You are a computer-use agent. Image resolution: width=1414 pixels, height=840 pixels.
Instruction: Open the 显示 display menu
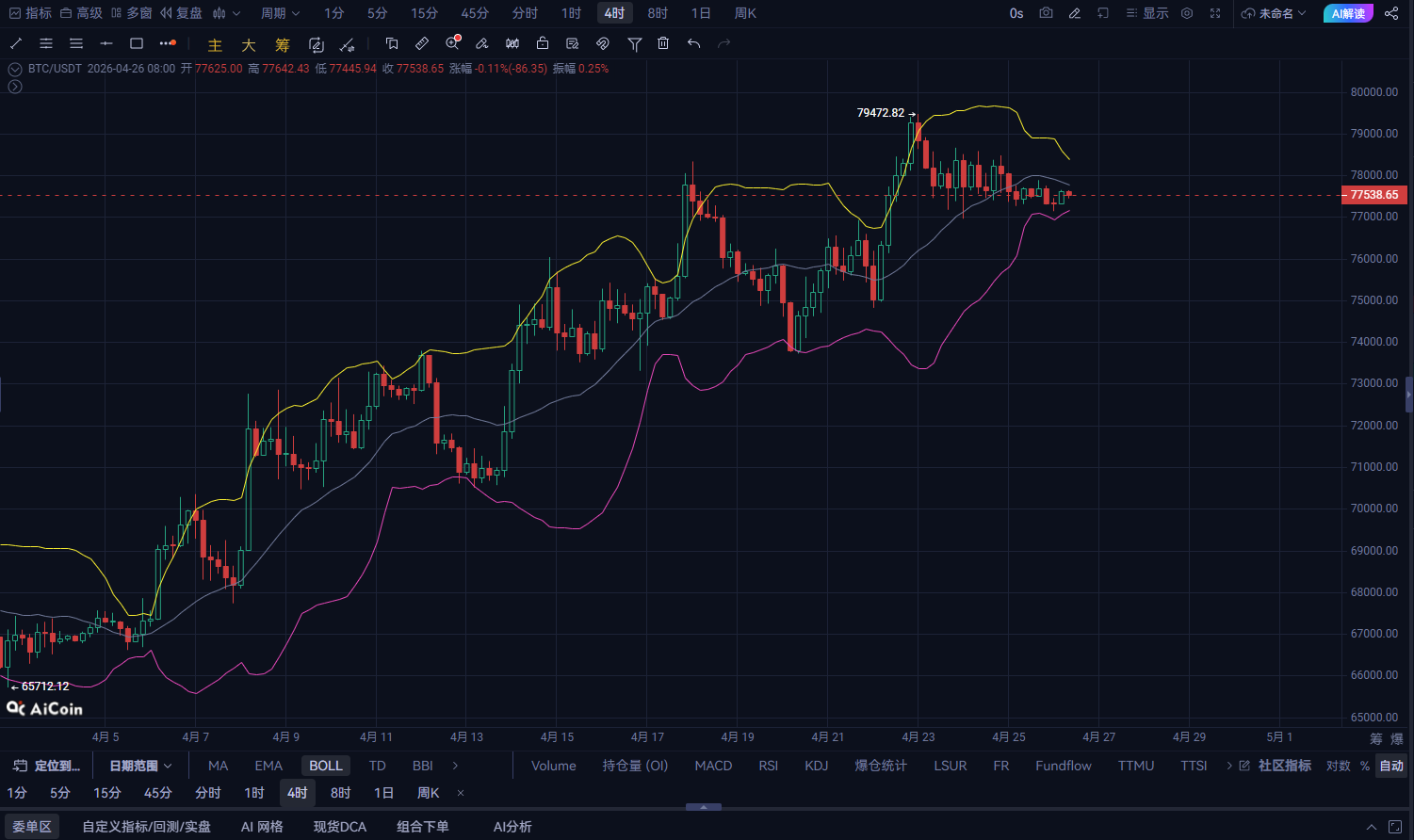point(1146,13)
